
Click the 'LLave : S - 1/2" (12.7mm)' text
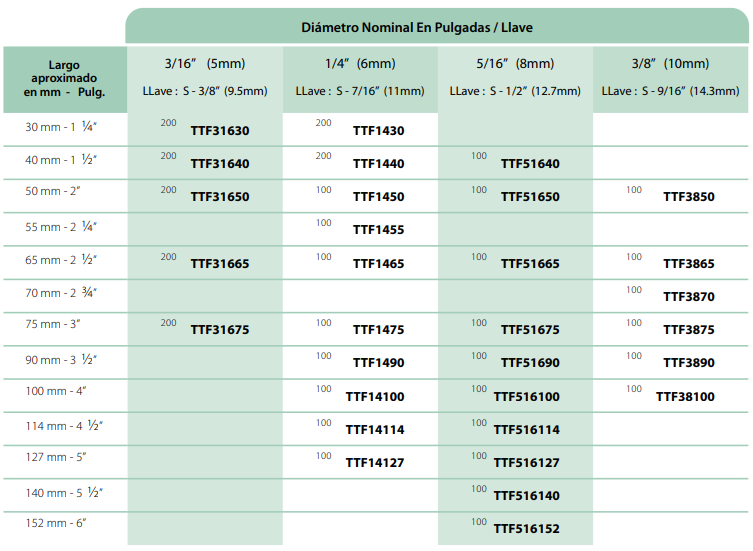click(x=515, y=91)
